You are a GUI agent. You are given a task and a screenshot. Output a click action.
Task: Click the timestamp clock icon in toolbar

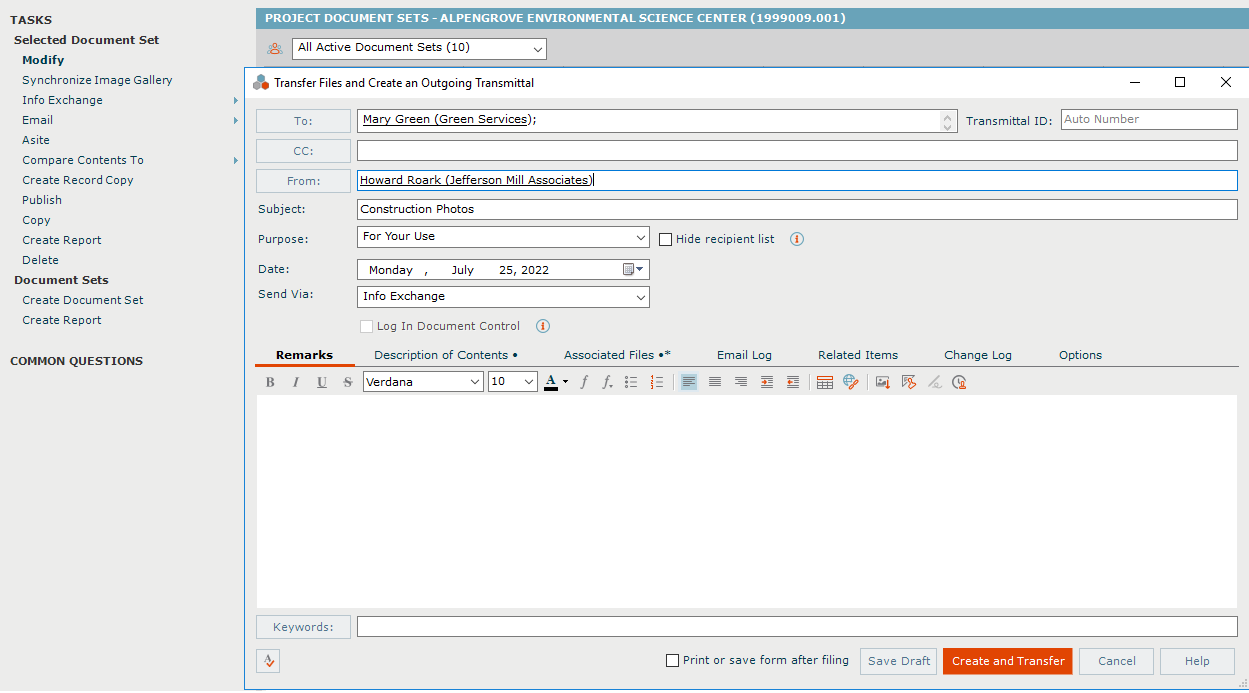coord(960,382)
